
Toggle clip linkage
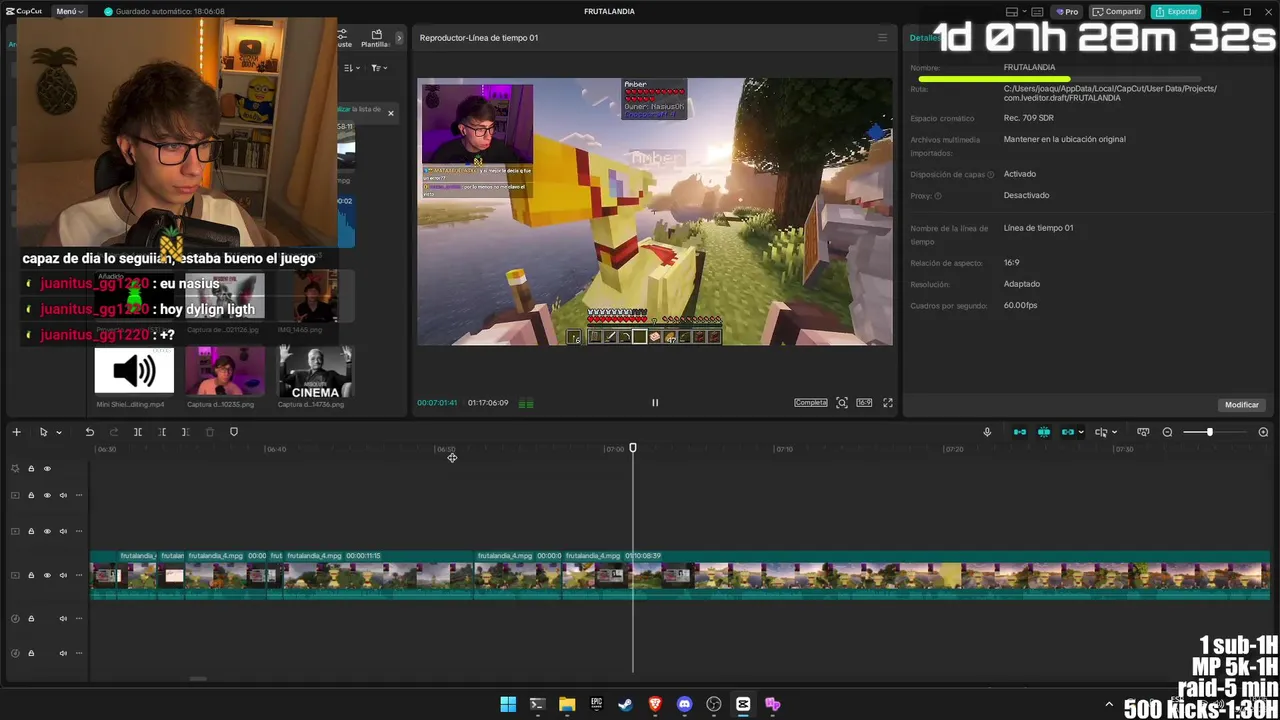(x=1067, y=432)
